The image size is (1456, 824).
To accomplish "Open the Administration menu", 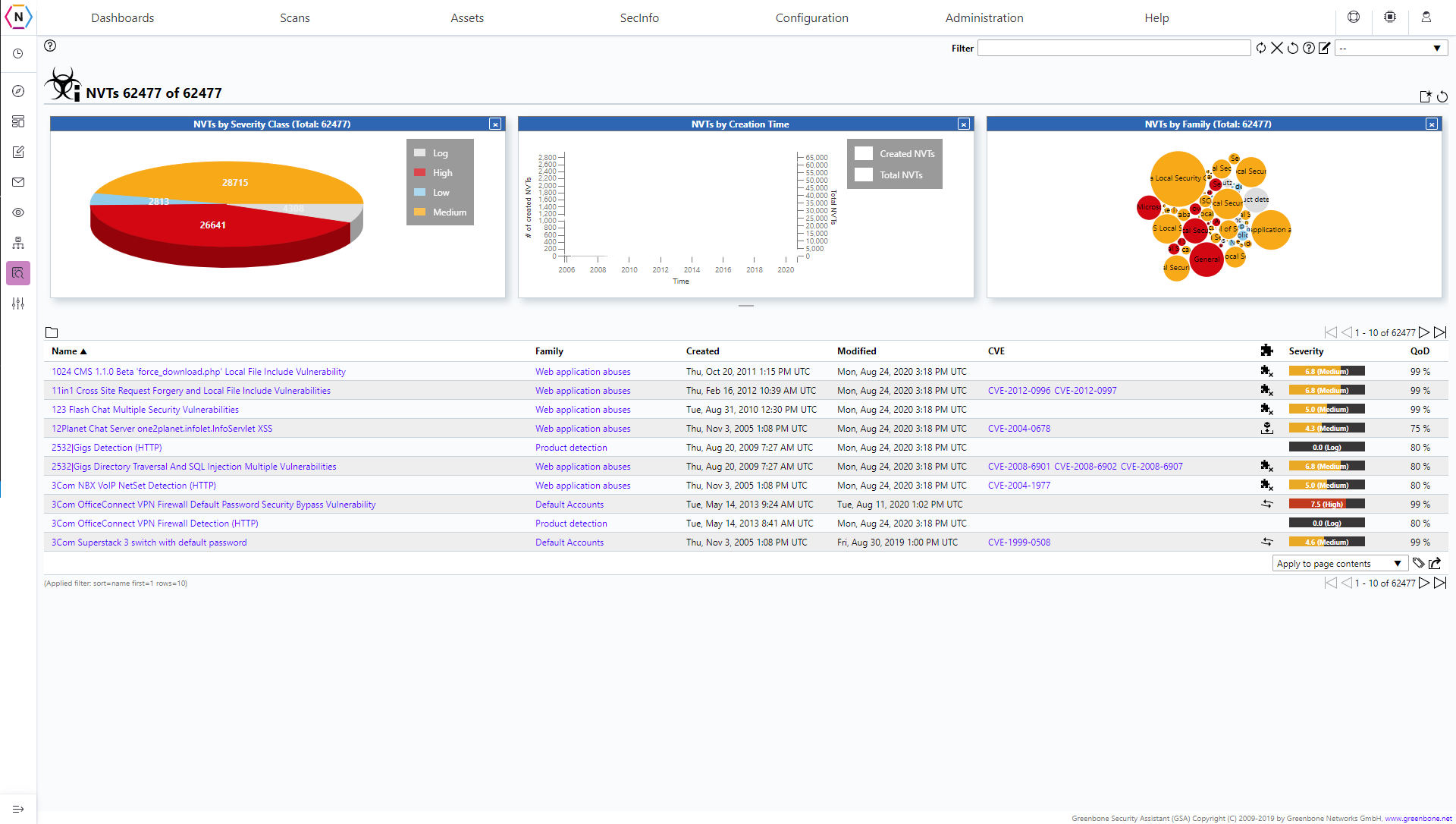I will (984, 17).
